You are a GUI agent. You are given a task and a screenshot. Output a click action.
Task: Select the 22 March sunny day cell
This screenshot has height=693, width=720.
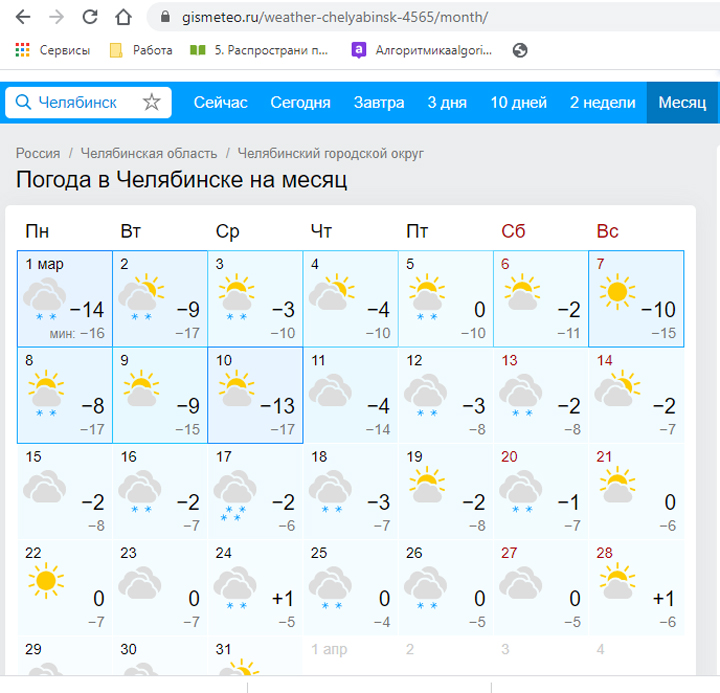(x=65, y=588)
